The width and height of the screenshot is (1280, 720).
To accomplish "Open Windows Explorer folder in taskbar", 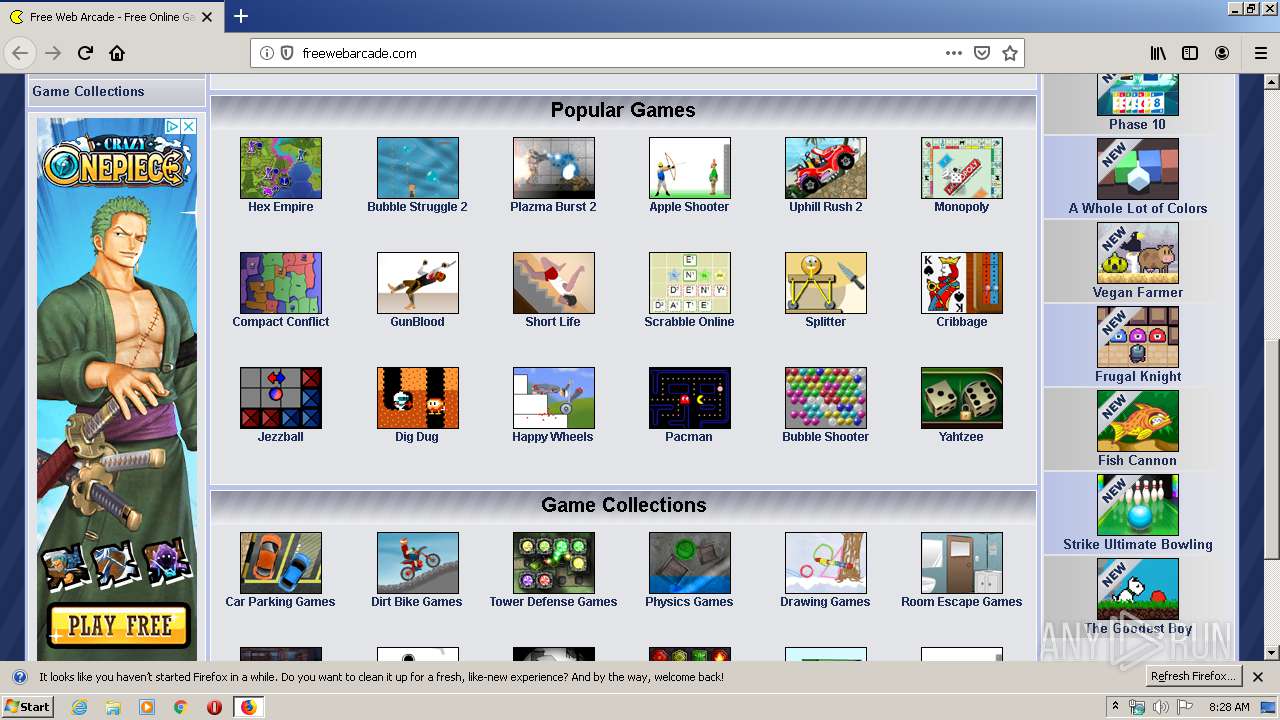I will pyautogui.click(x=113, y=707).
